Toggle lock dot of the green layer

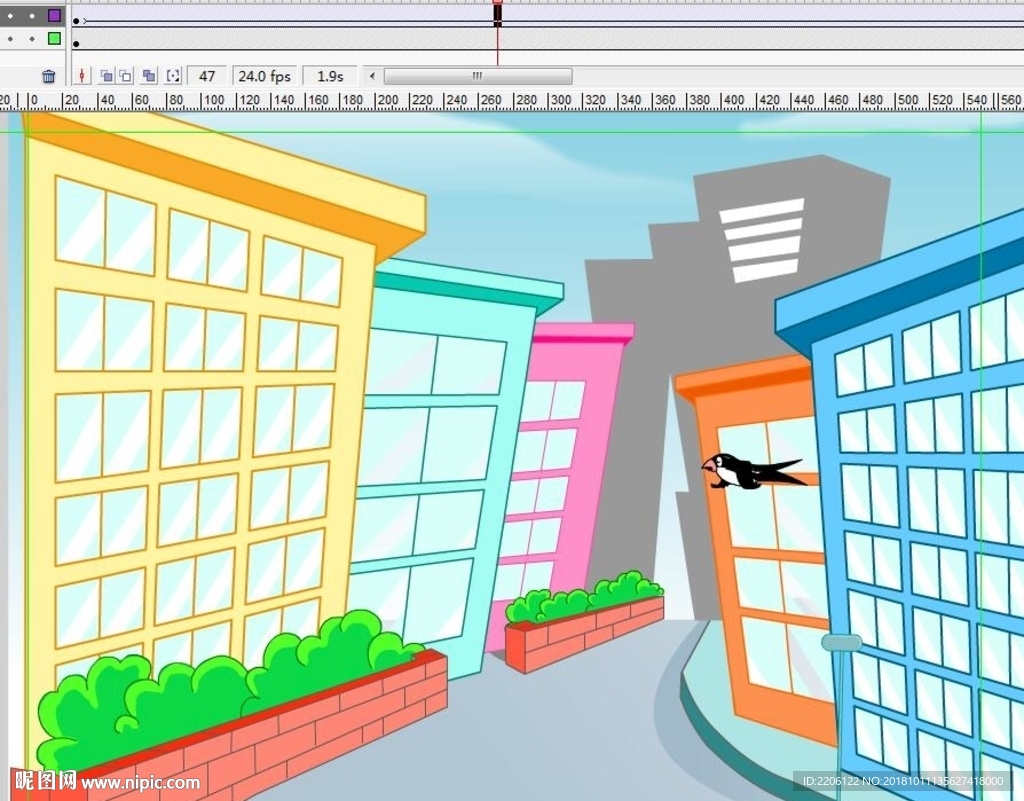32,39
